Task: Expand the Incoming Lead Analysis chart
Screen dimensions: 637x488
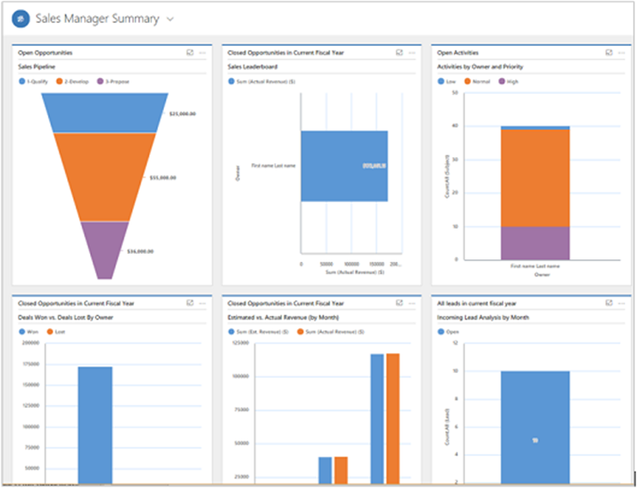Action: click(x=609, y=303)
